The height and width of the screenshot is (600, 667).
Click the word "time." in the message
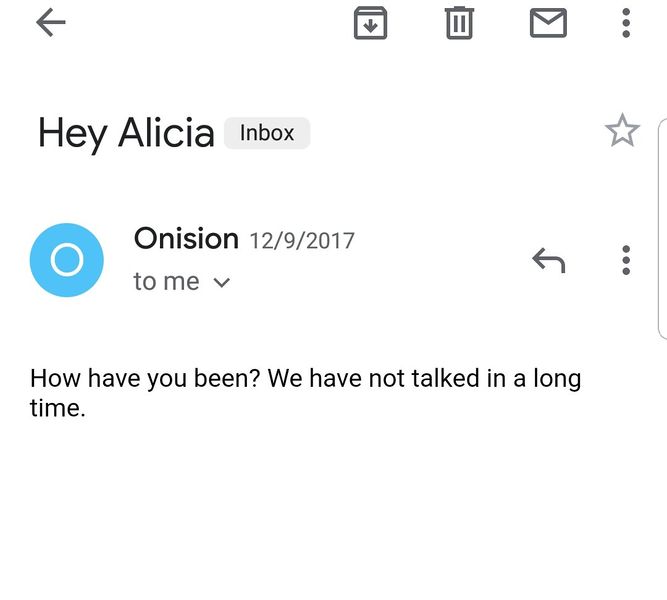click(57, 408)
